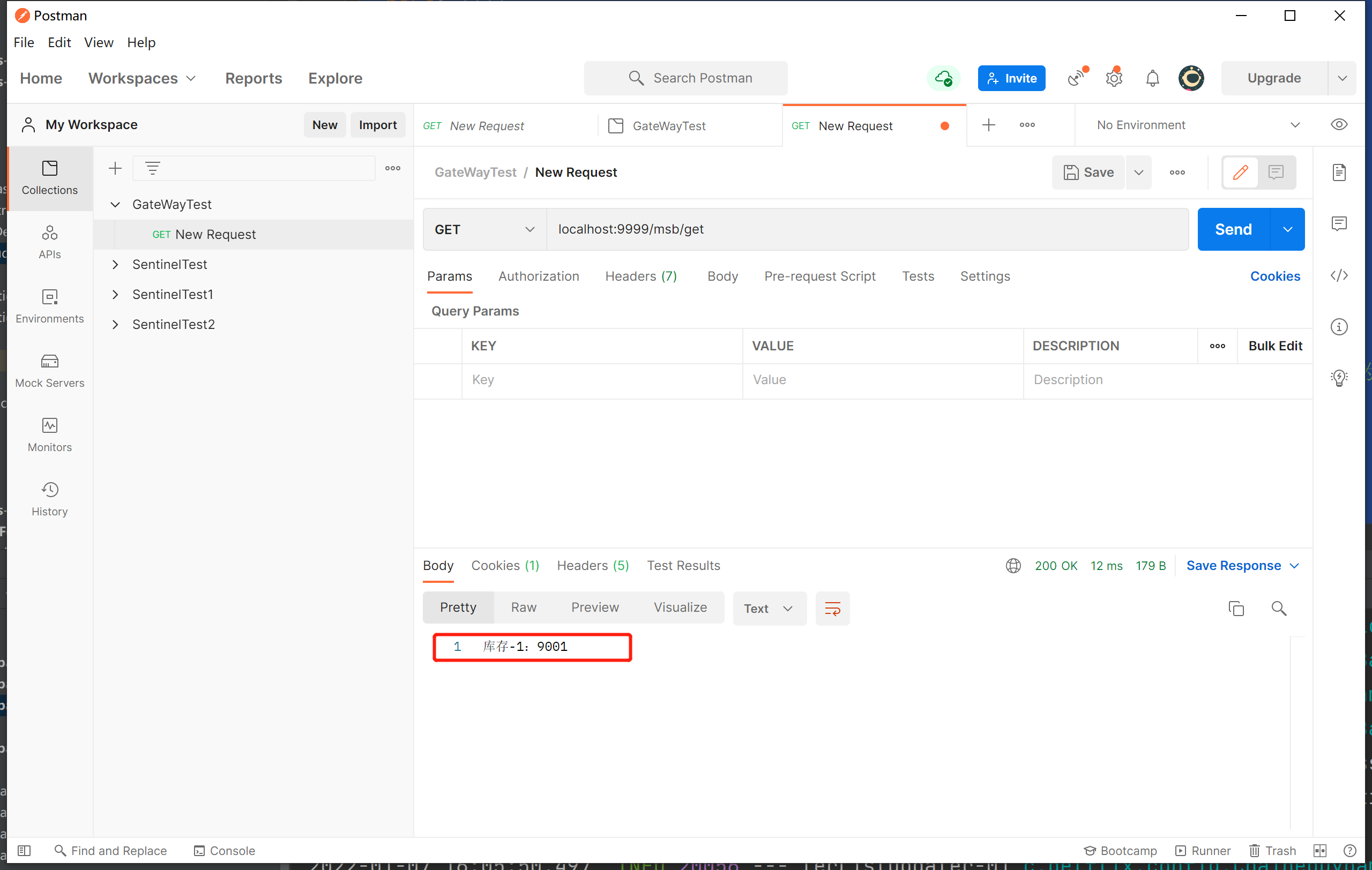This screenshot has height=870, width=1372.
Task: Open the Documentation icon in right sidebar
Action: click(x=1339, y=172)
